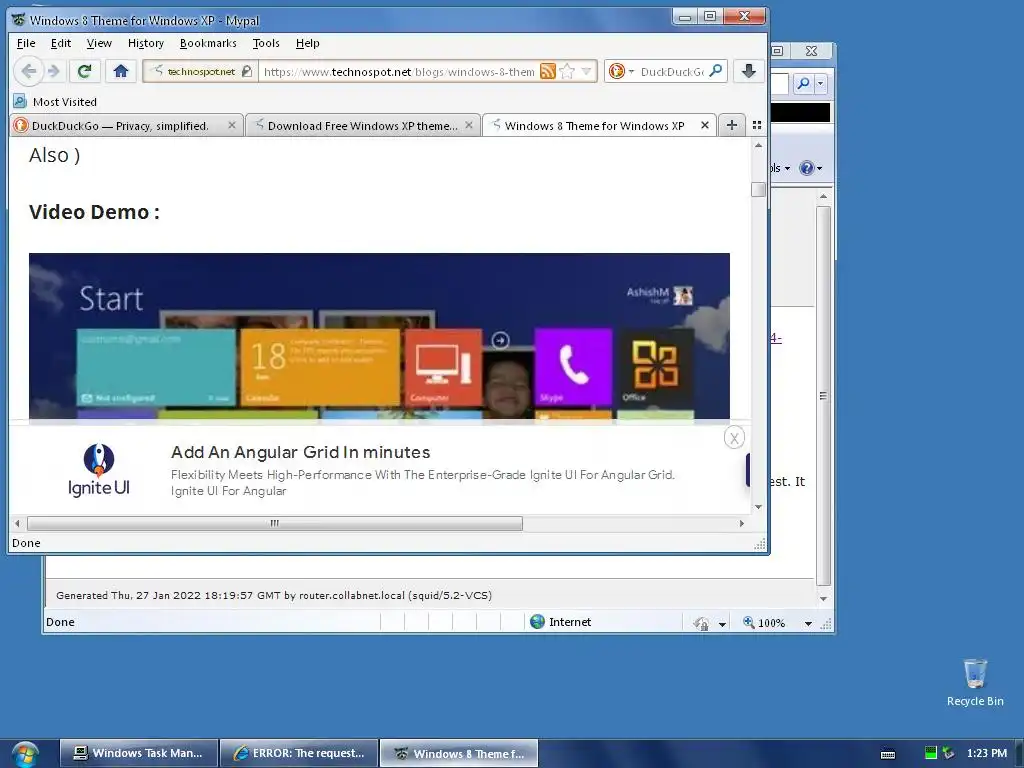Click the Internet Explorer vertical scrollbar thumb

(x=824, y=396)
